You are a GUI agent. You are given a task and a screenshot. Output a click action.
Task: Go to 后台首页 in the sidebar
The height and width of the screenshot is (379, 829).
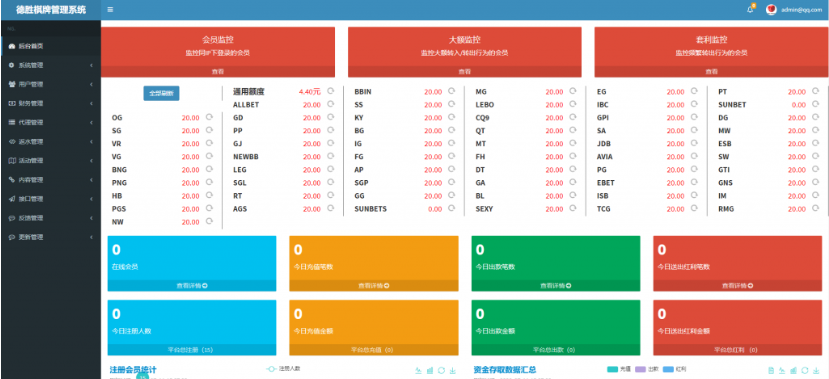pyautogui.click(x=50, y=46)
